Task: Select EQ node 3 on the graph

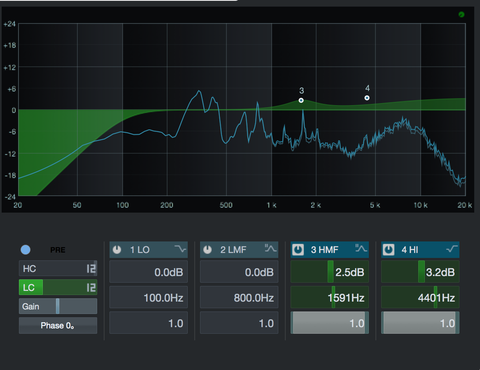Action: click(301, 100)
